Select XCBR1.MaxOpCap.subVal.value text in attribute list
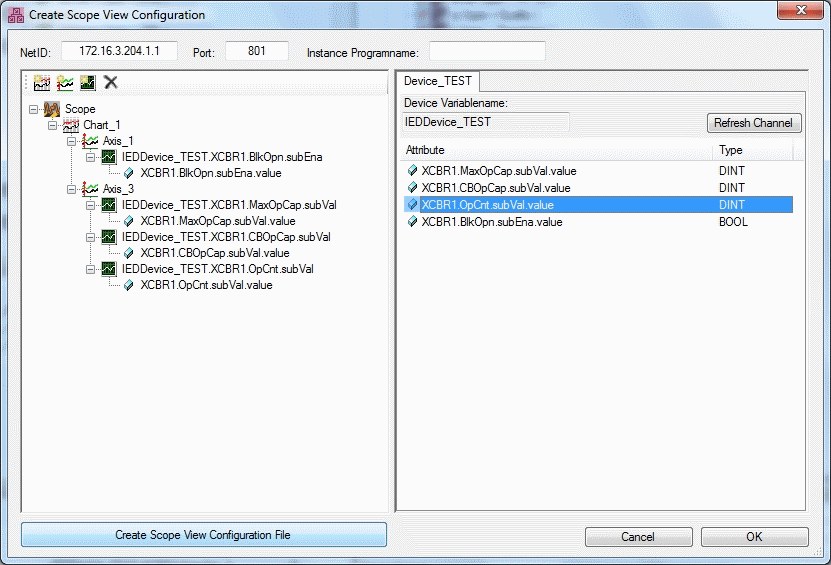The width and height of the screenshot is (831, 565). point(499,171)
